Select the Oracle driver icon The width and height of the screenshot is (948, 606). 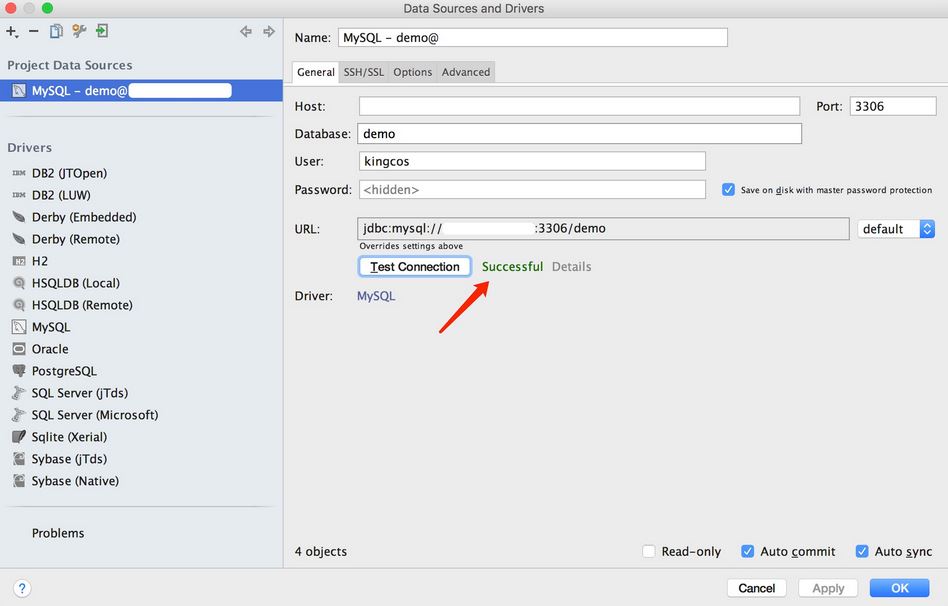pos(19,349)
